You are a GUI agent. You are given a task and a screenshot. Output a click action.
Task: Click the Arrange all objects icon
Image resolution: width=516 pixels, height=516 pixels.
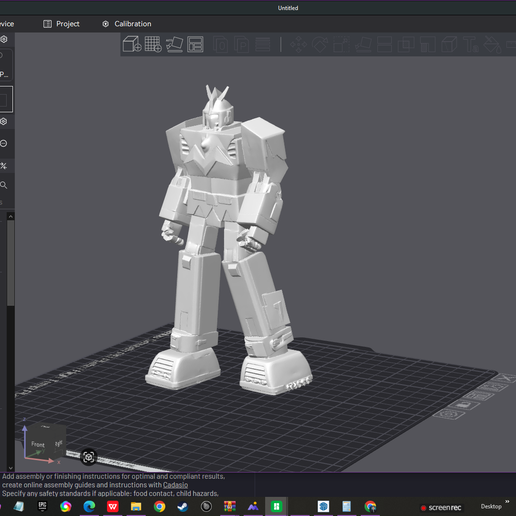195,44
